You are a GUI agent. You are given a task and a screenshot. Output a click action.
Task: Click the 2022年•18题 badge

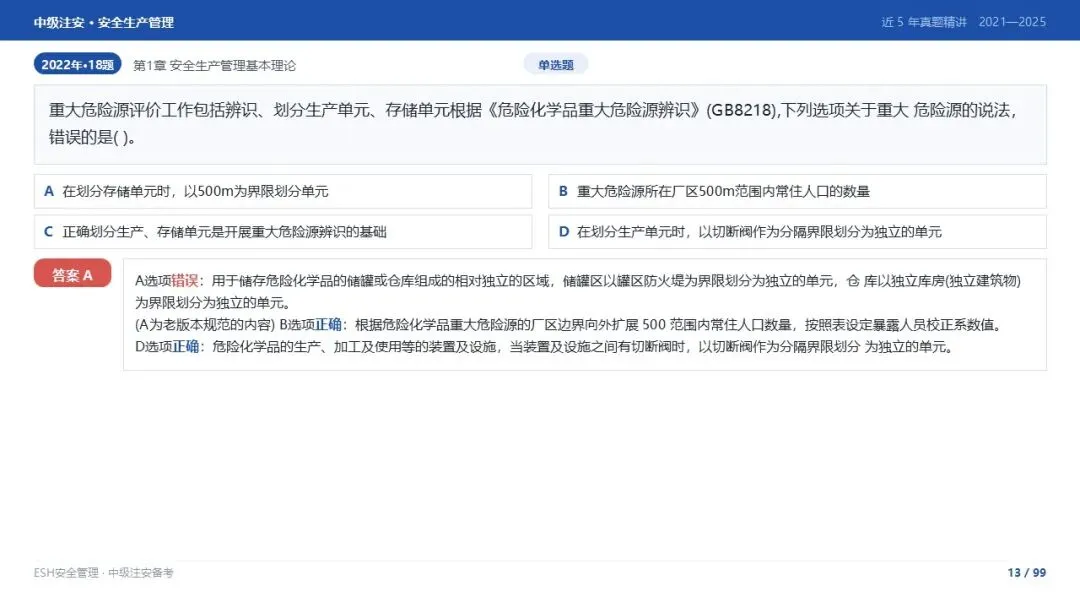point(77,65)
